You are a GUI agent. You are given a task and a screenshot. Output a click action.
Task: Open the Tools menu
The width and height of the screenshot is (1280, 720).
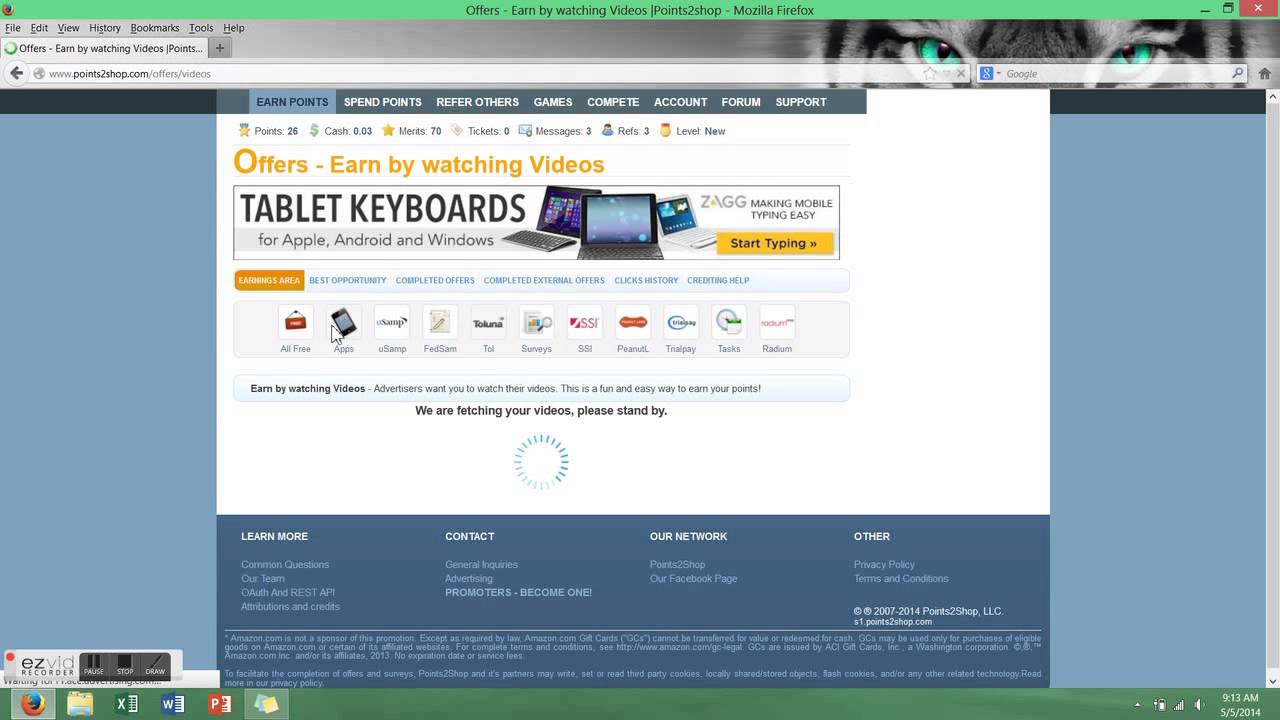(201, 28)
